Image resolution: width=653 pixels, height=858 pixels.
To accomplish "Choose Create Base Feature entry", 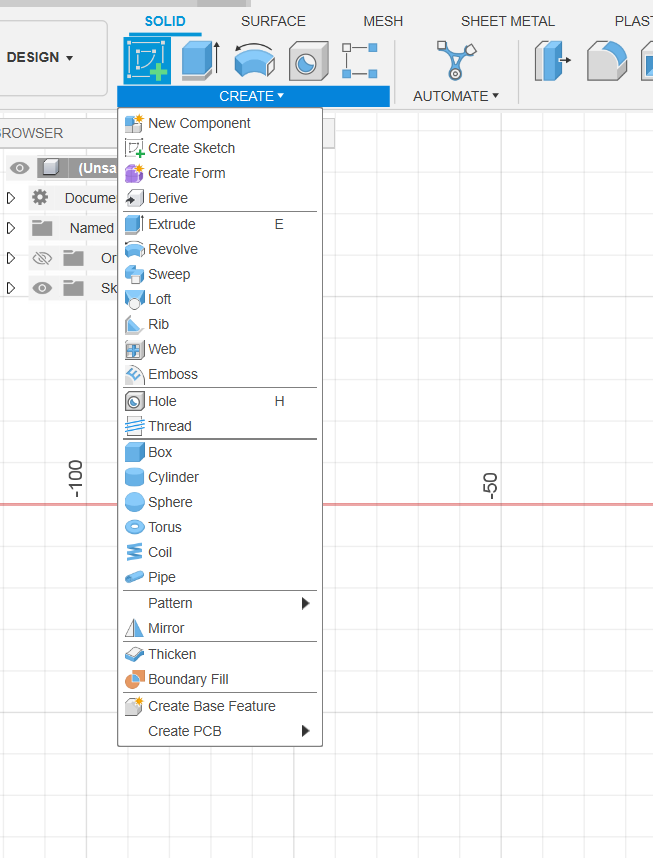I will pyautogui.click(x=220, y=706).
